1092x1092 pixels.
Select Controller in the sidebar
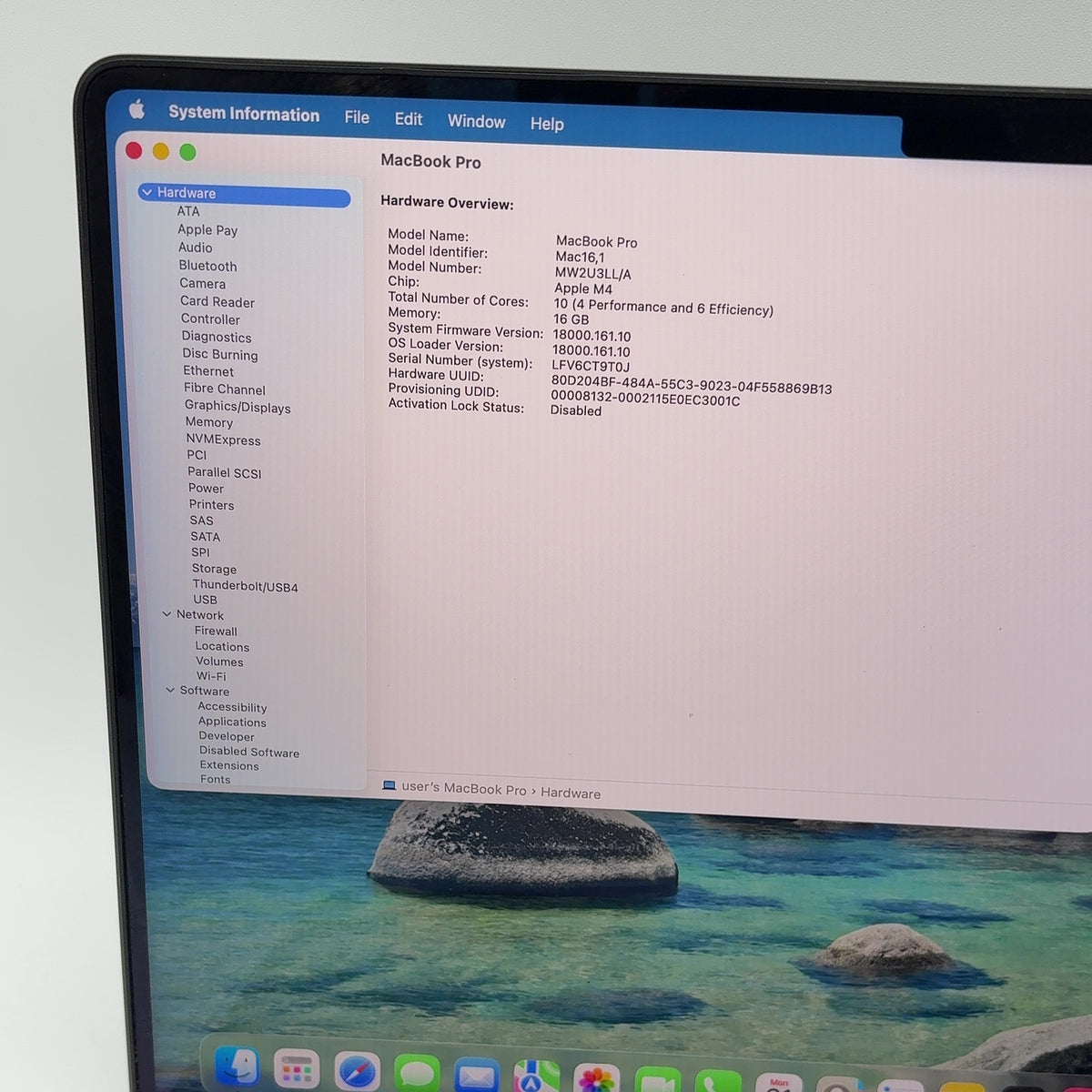pyautogui.click(x=210, y=319)
